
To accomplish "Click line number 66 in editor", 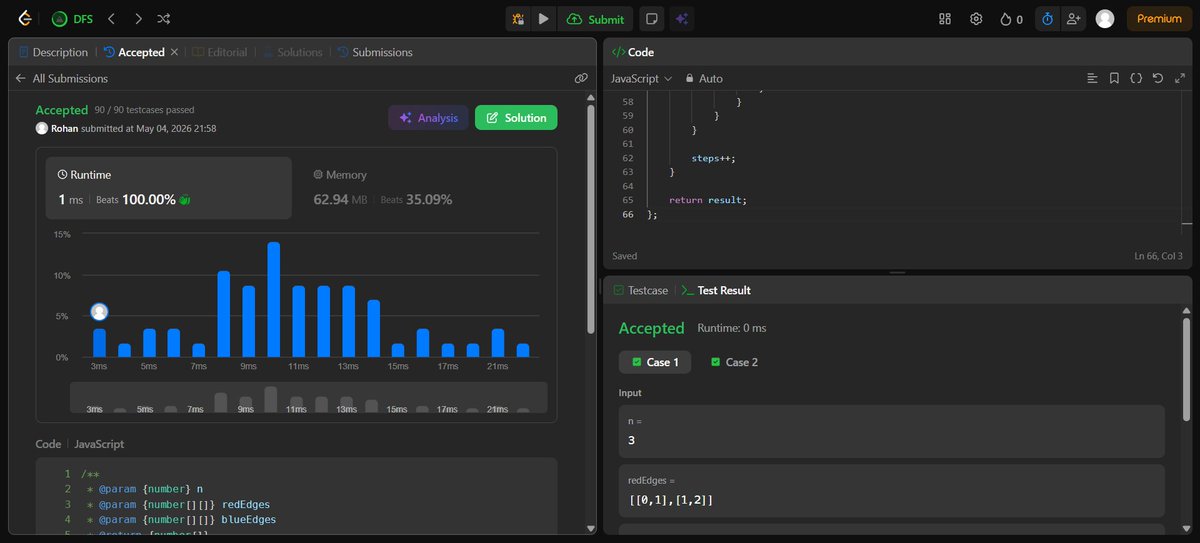I will pyautogui.click(x=627, y=214).
